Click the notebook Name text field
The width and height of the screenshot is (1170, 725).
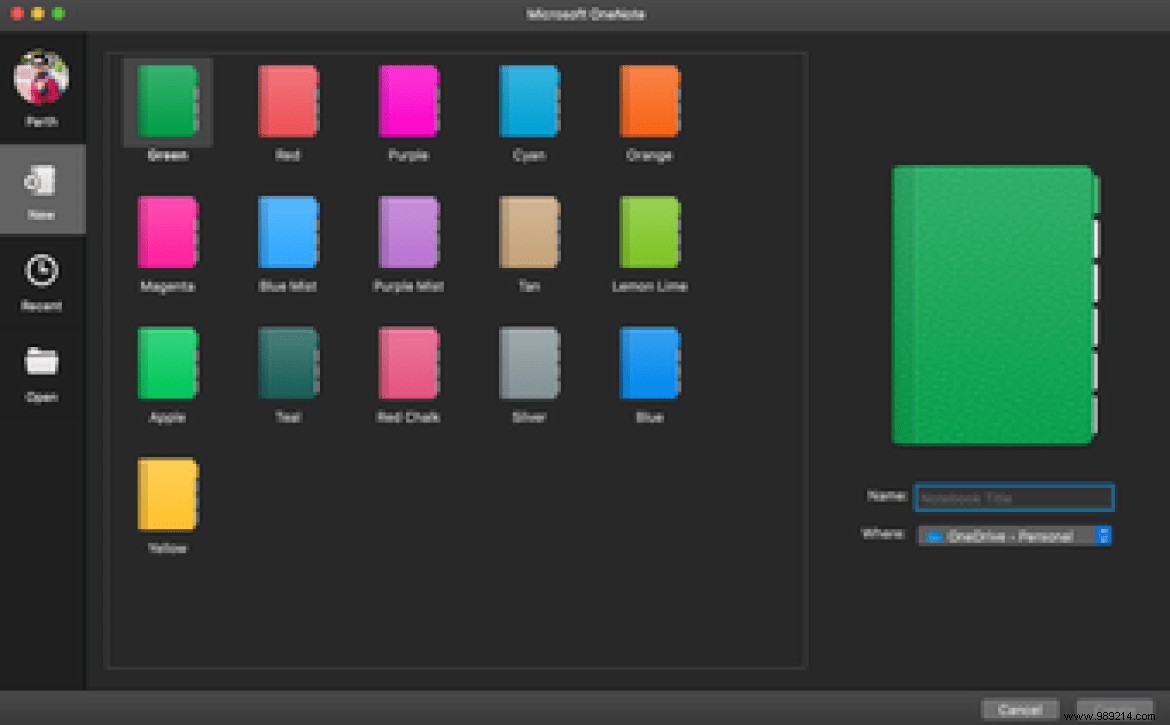click(x=1014, y=497)
